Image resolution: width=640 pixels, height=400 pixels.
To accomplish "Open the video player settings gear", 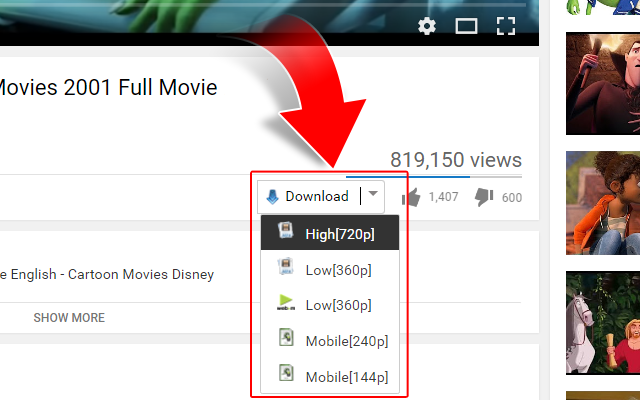I will (427, 27).
